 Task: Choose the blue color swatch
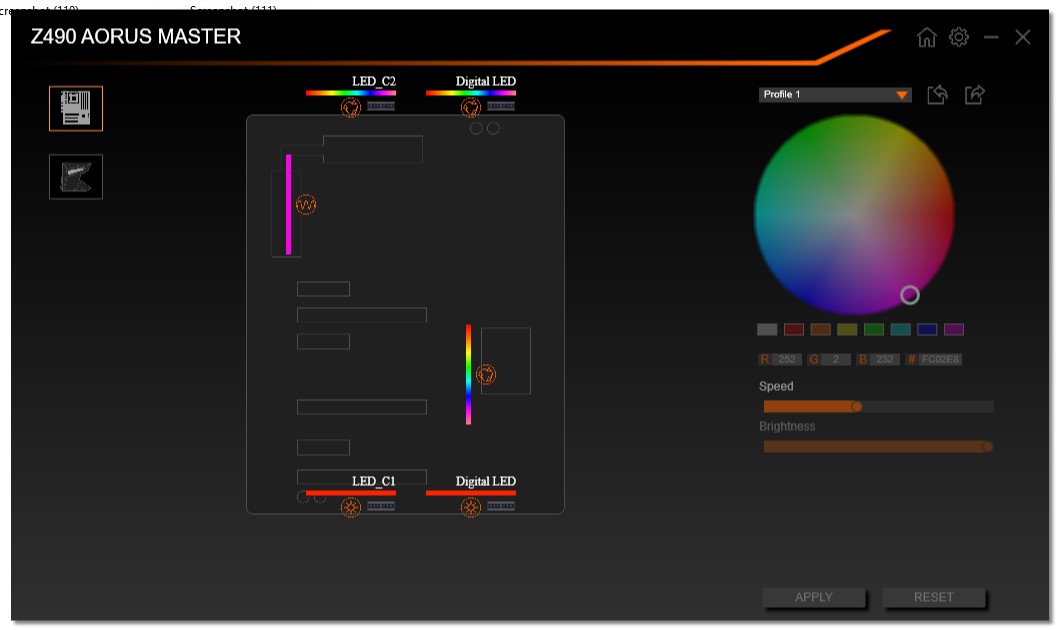tap(927, 329)
